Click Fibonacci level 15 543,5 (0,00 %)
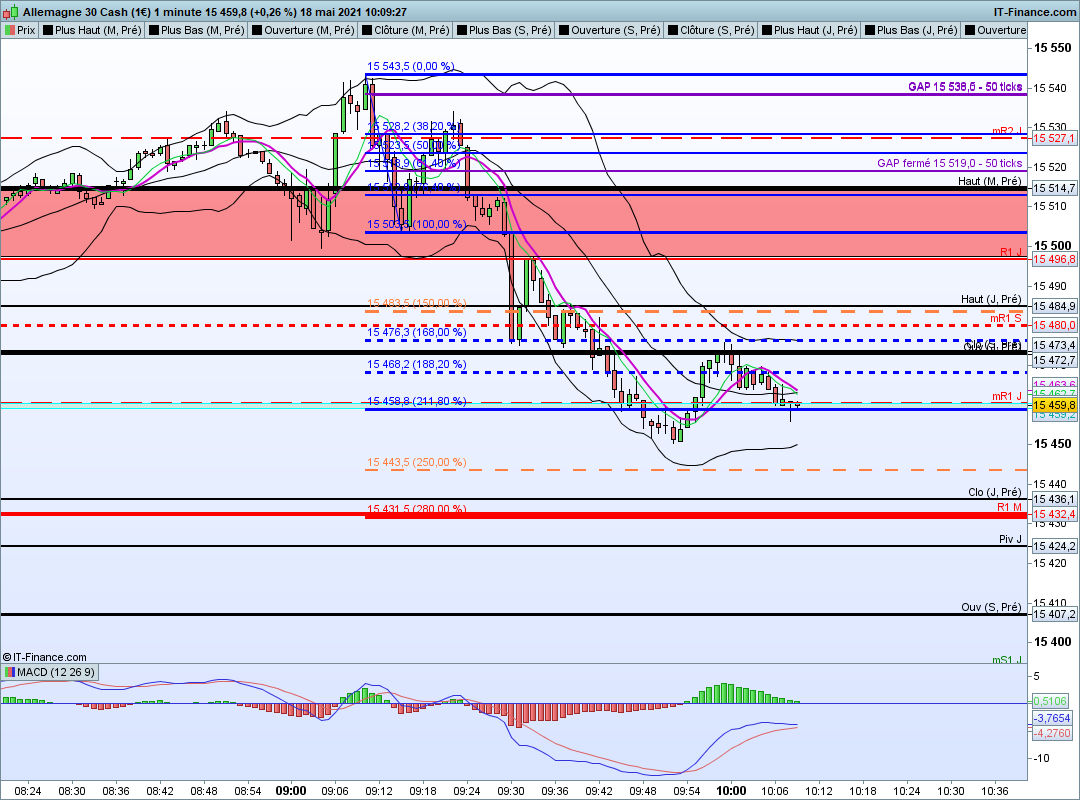Image resolution: width=1080 pixels, height=800 pixels. point(411,66)
